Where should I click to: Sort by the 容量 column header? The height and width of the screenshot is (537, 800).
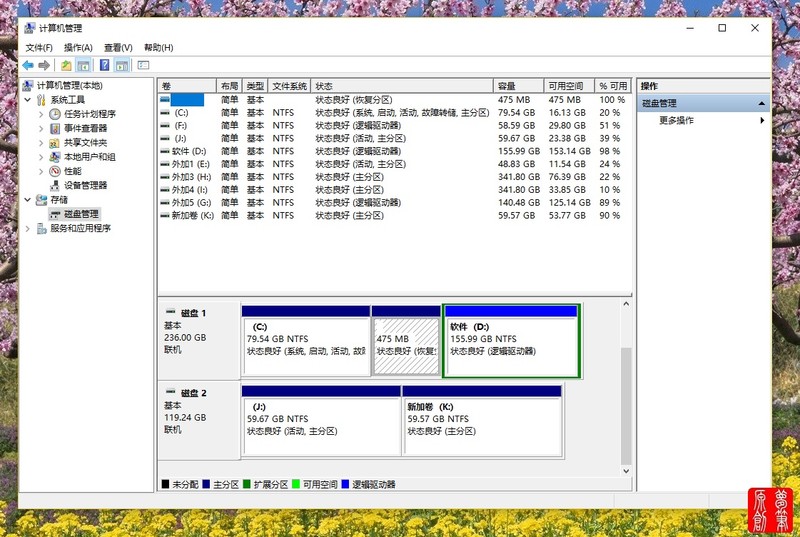[x=518, y=86]
